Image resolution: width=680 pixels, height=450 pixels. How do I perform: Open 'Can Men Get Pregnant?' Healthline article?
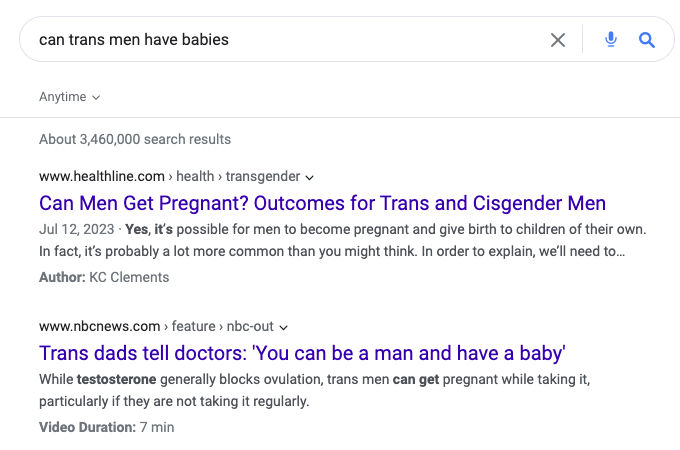(x=322, y=203)
